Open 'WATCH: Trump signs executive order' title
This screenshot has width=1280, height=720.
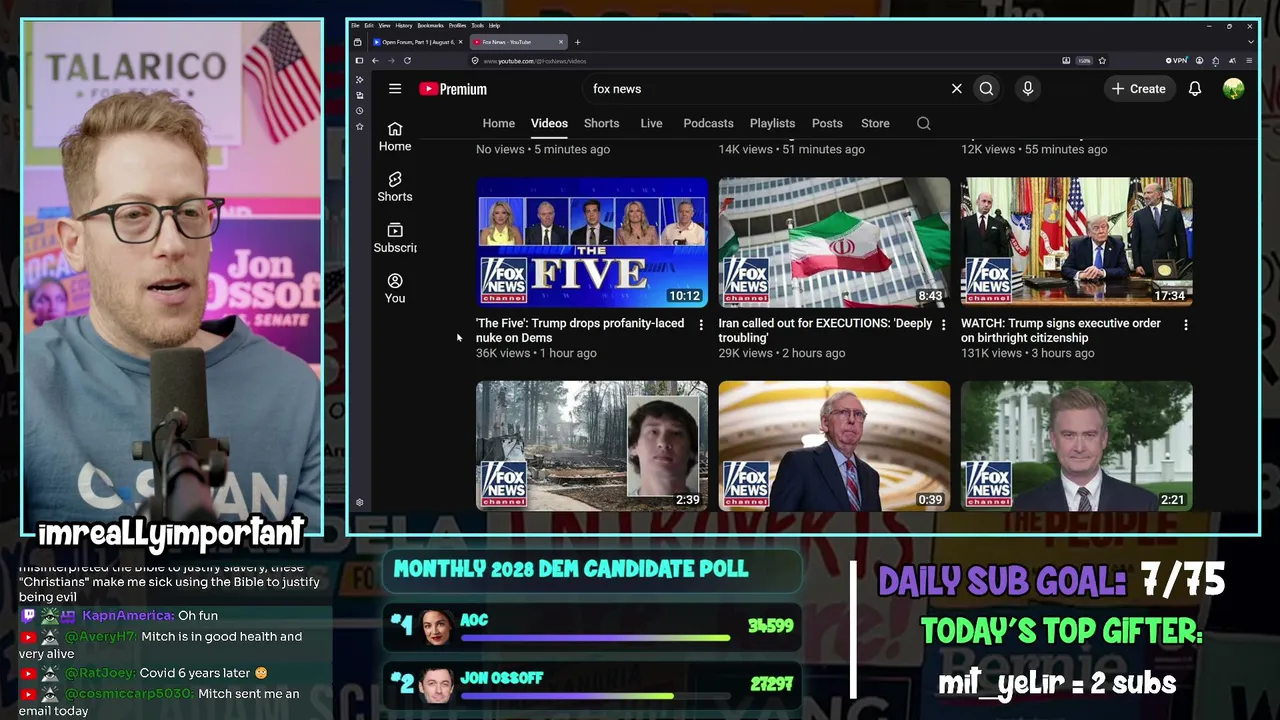tap(1061, 331)
